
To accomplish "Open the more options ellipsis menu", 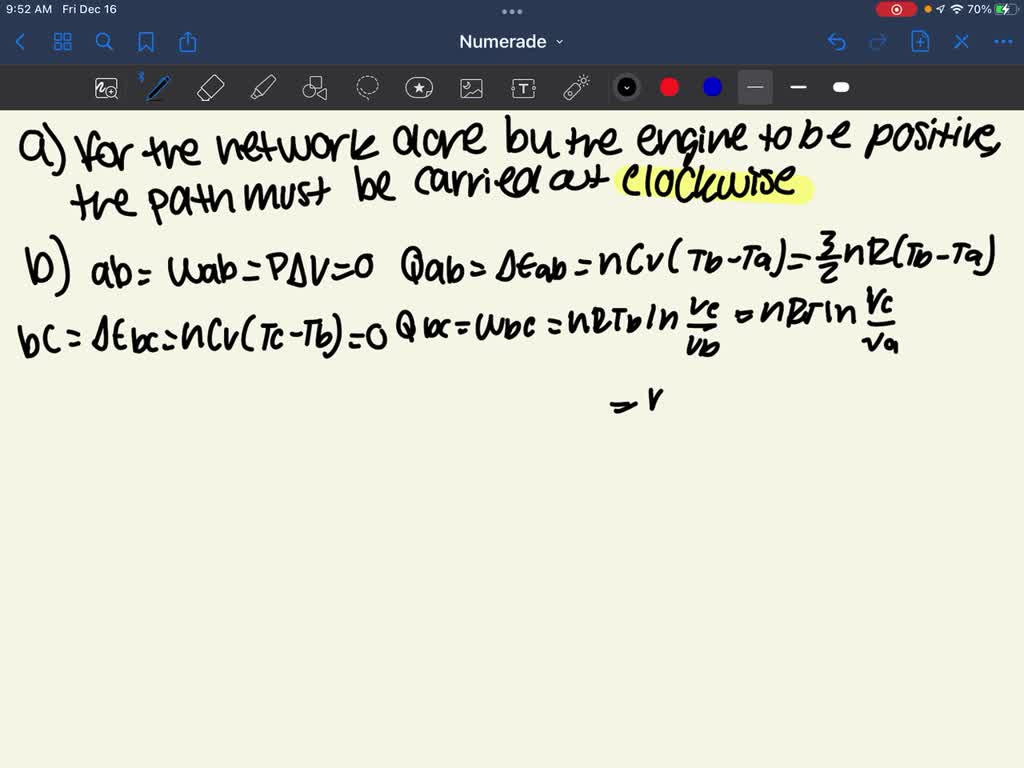I will tap(1003, 42).
